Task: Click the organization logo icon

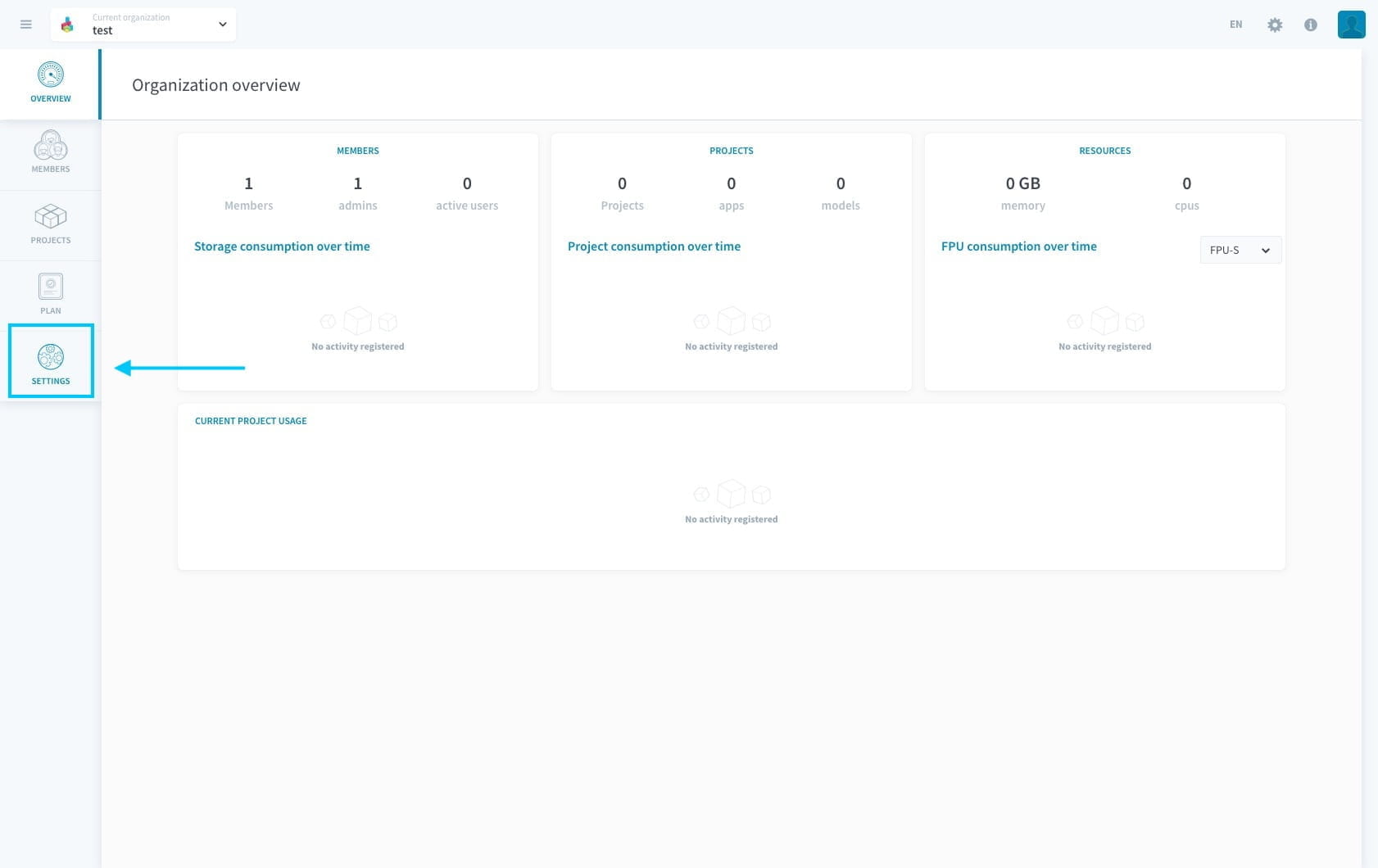Action: [68, 25]
